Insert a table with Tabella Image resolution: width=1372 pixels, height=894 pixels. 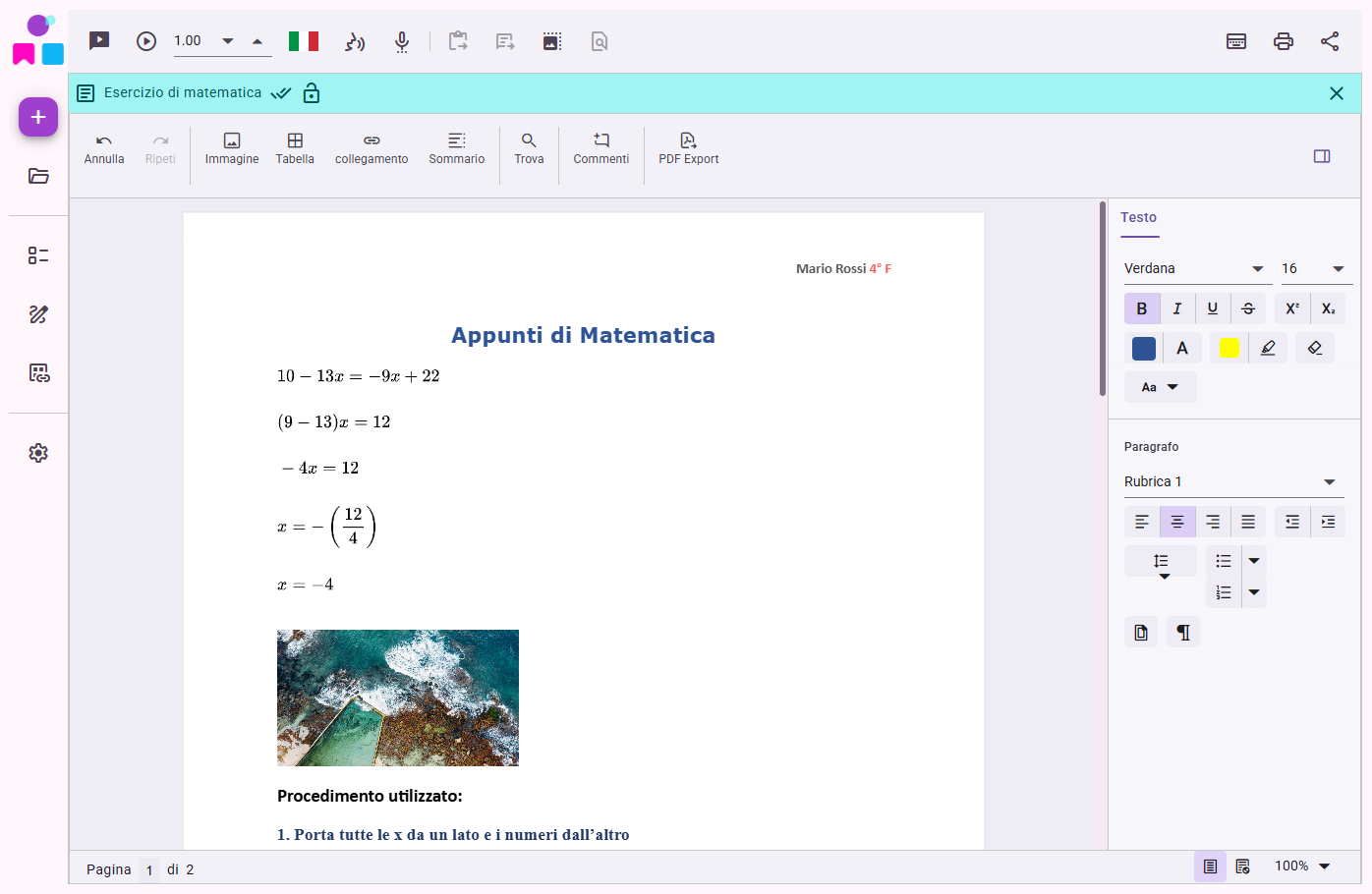[x=295, y=149]
